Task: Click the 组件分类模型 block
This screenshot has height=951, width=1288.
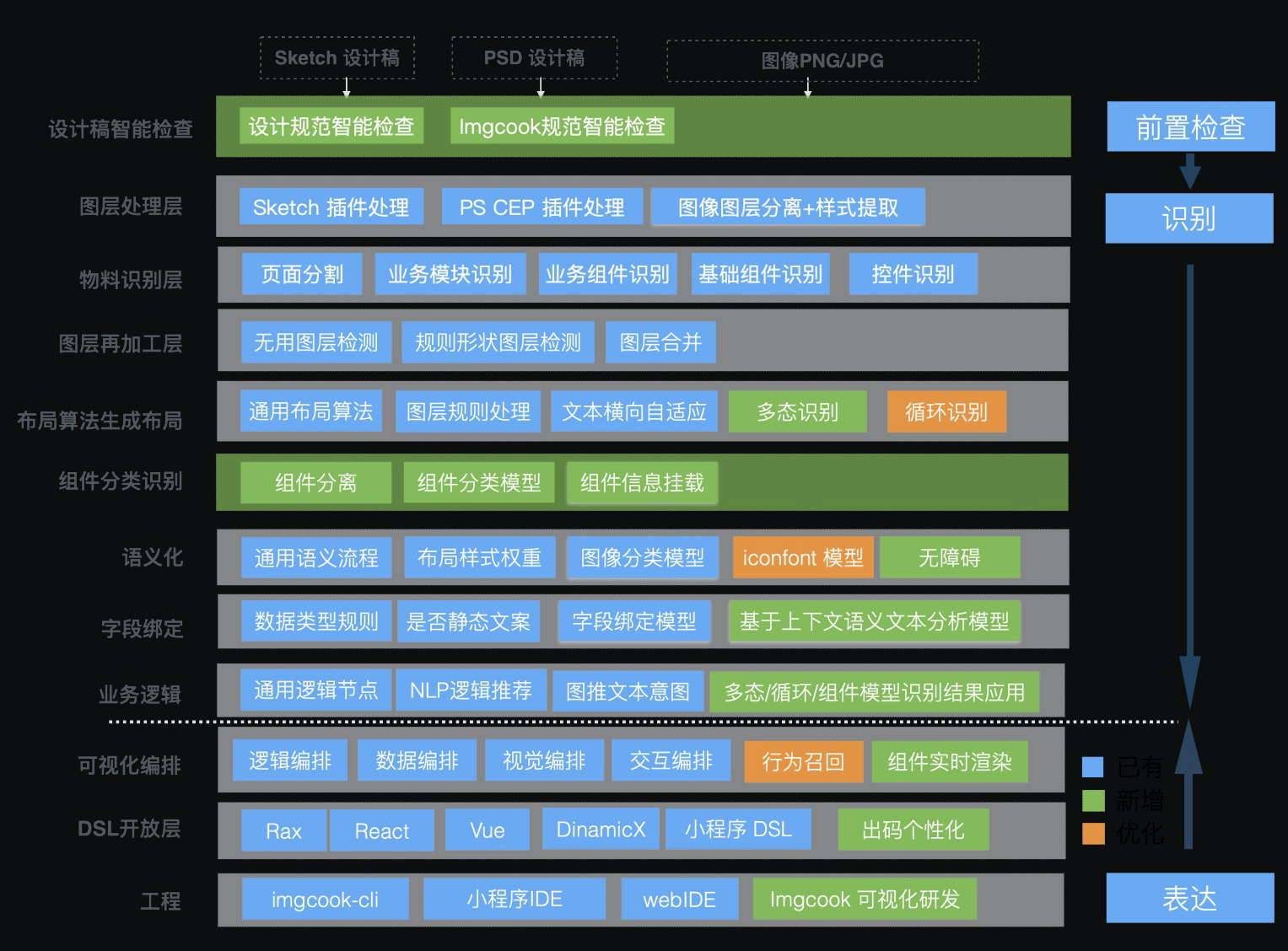Action: pyautogui.click(x=478, y=482)
